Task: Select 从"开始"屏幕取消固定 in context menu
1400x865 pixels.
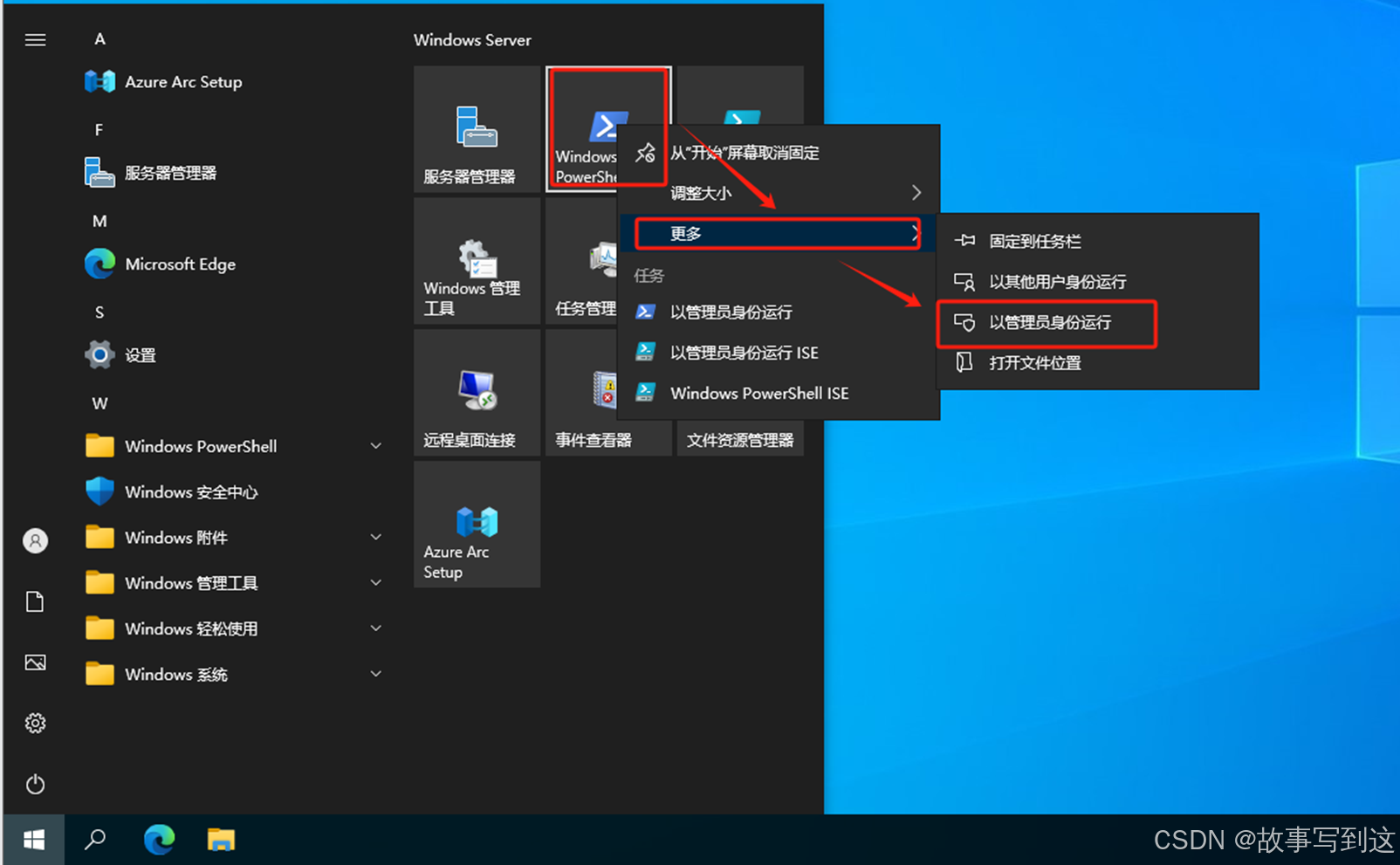Action: [x=779, y=153]
